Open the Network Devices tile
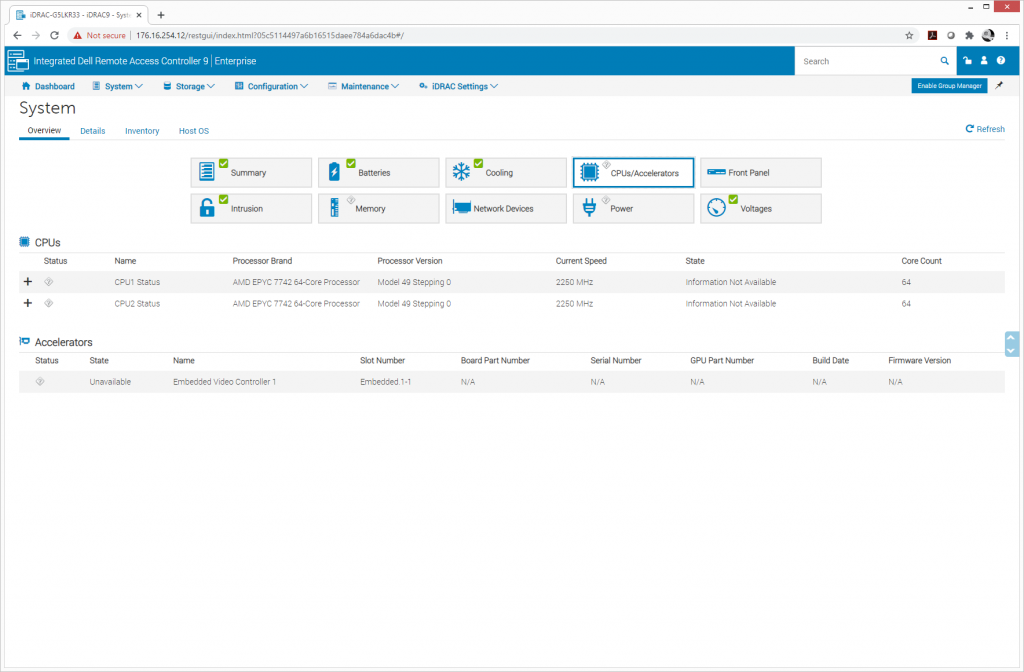 505,208
